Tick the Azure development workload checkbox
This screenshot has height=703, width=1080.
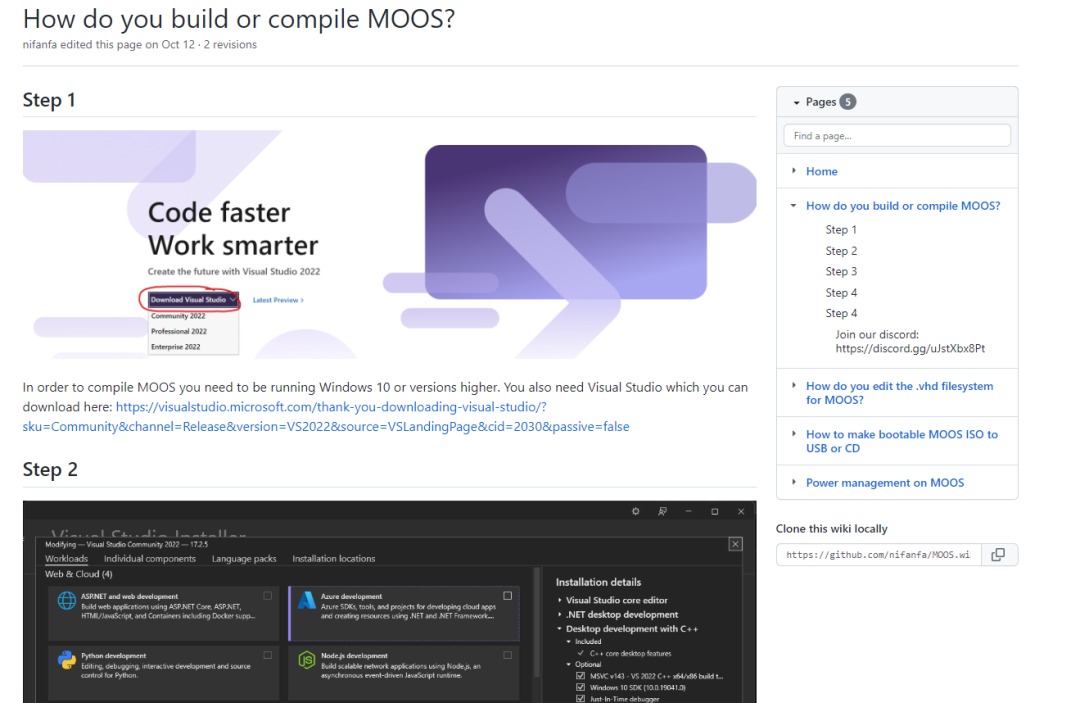point(508,596)
